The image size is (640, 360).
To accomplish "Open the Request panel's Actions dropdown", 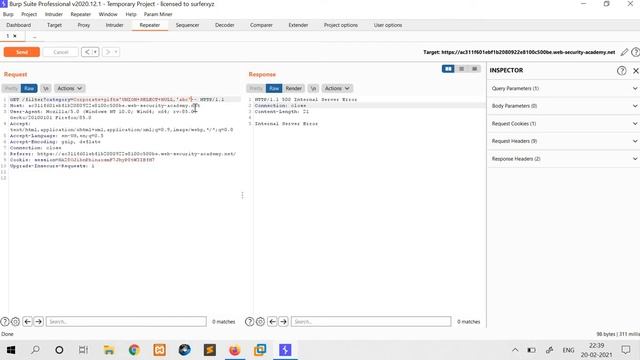I will point(69,88).
